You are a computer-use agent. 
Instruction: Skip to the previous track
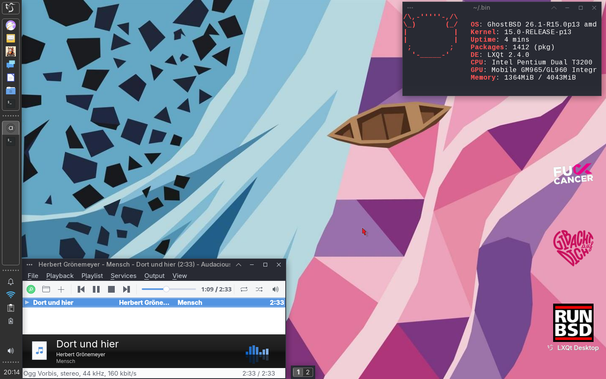(81, 289)
